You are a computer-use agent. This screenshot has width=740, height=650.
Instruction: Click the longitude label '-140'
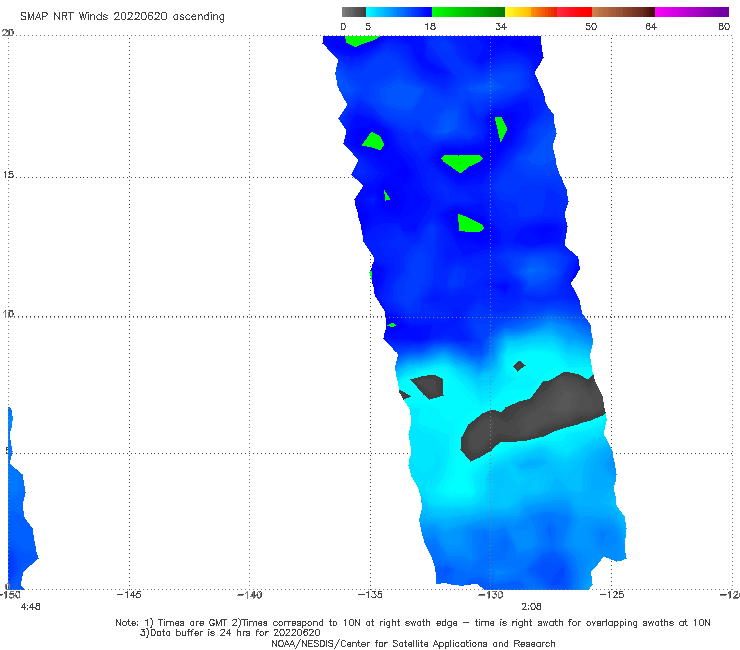(x=249, y=595)
